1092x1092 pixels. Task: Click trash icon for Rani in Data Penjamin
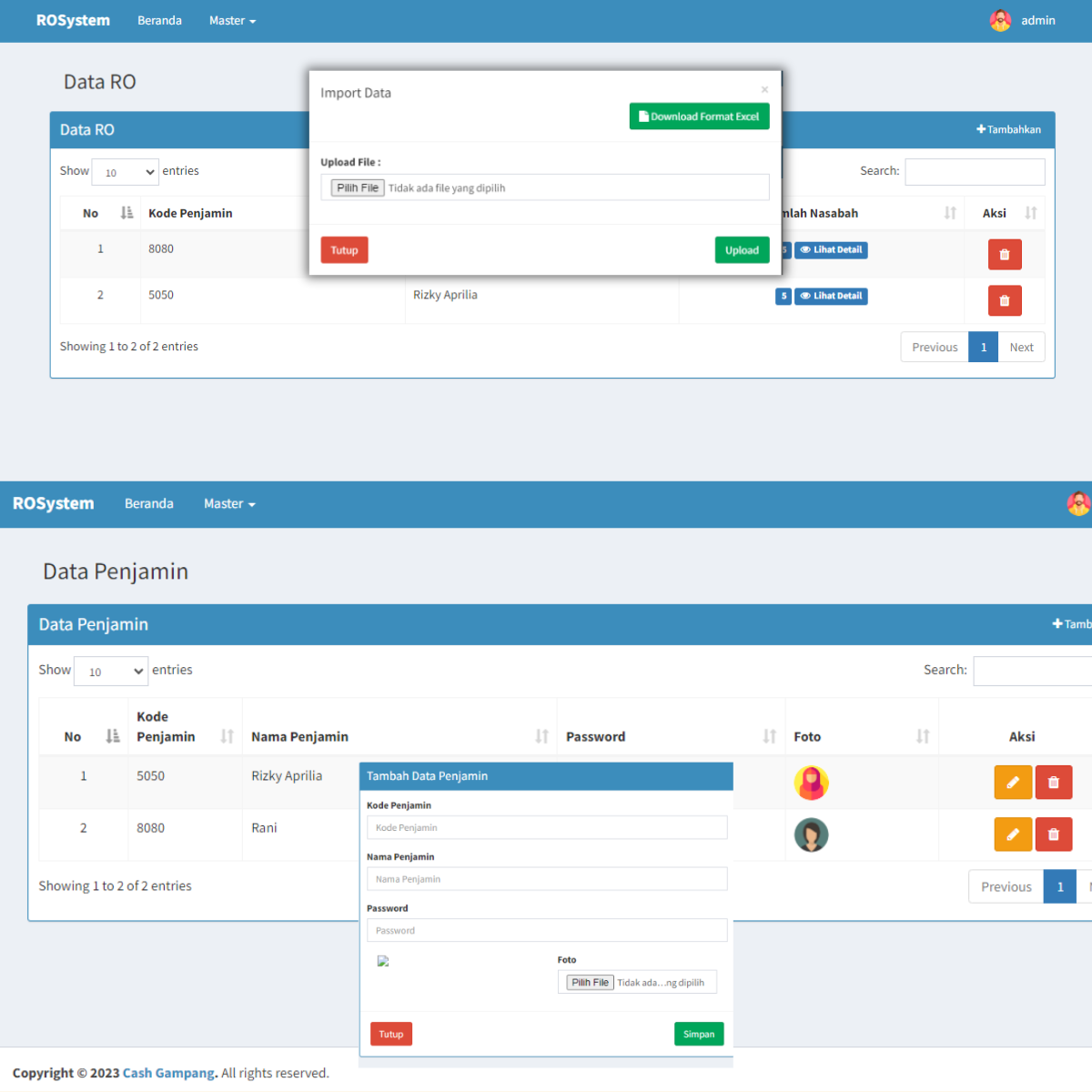click(1054, 834)
